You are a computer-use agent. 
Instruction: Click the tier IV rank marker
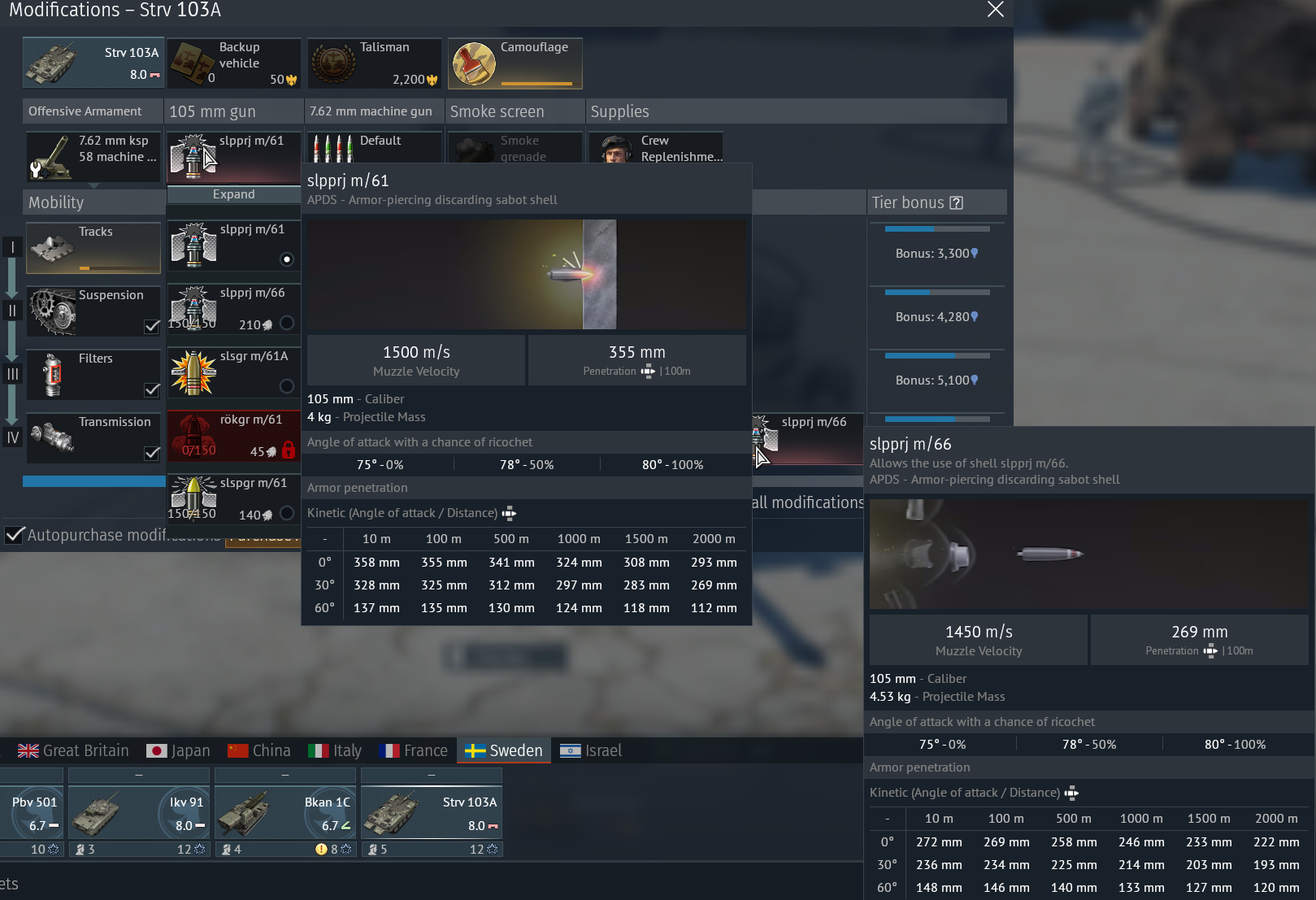12,437
